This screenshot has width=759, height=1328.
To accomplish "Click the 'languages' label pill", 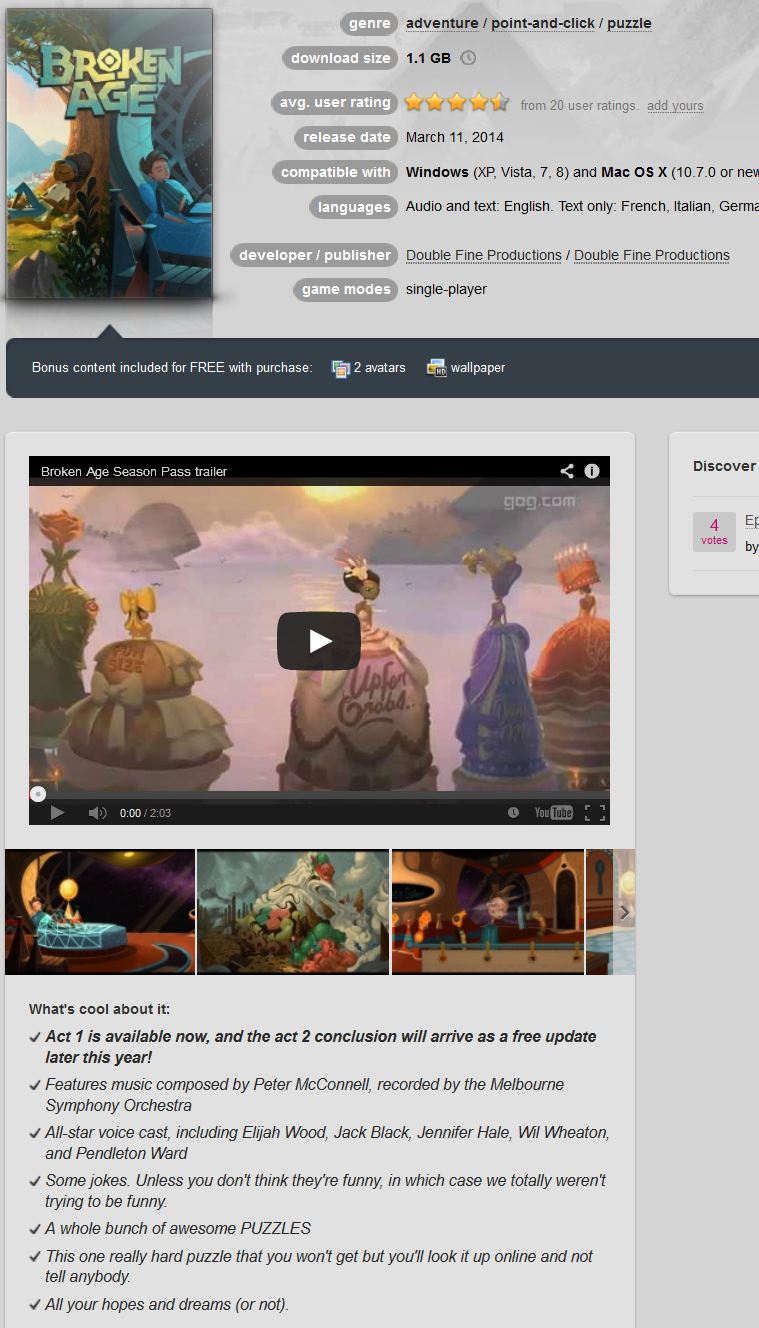I will (x=354, y=207).
